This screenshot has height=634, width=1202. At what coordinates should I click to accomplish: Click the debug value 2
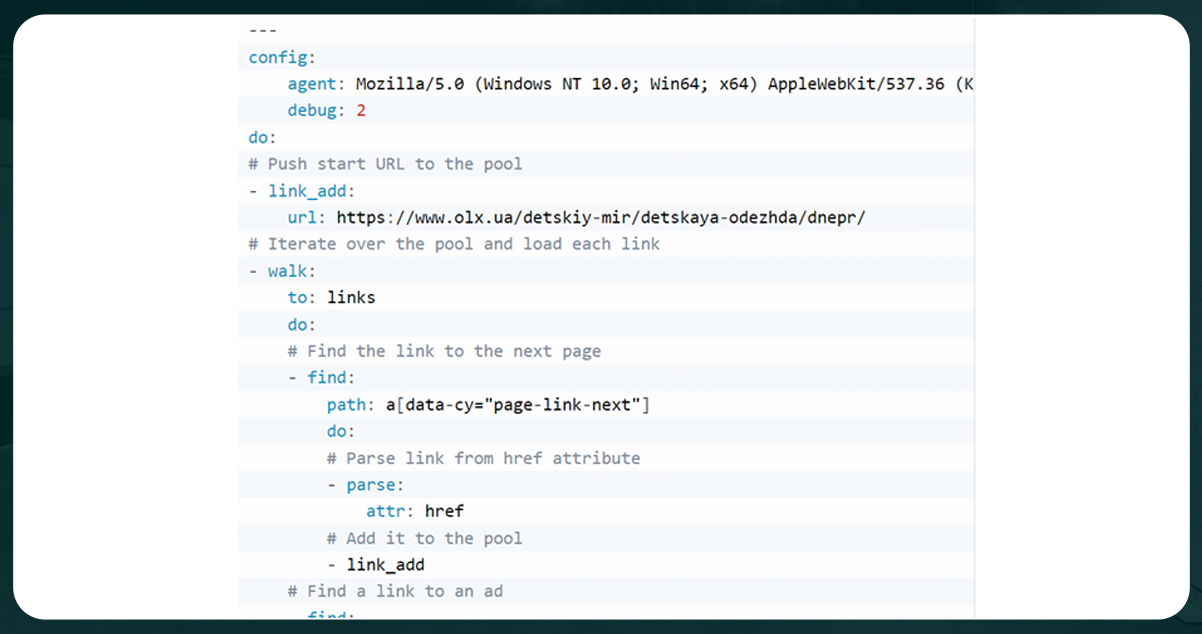(360, 110)
